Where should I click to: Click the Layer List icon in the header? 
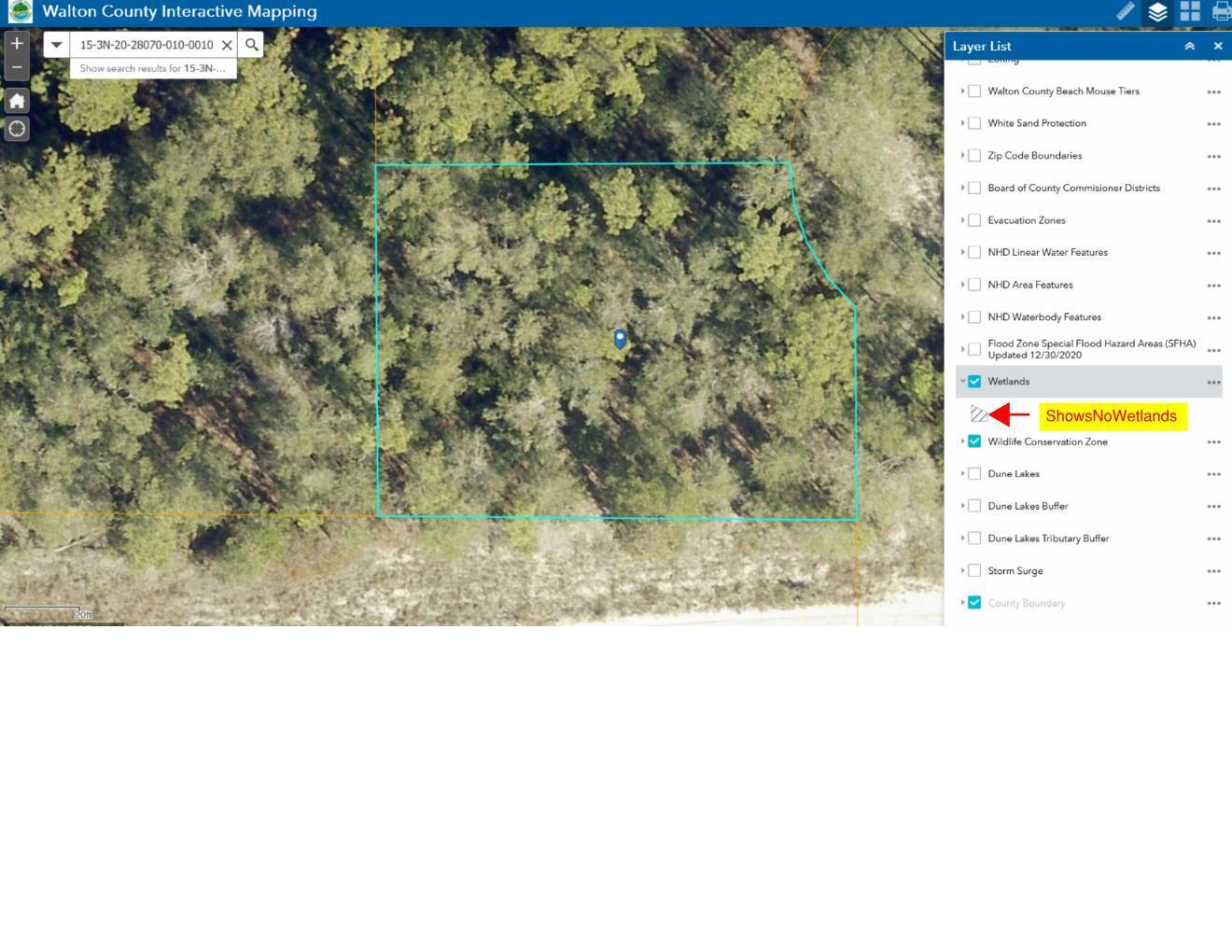[x=1157, y=12]
